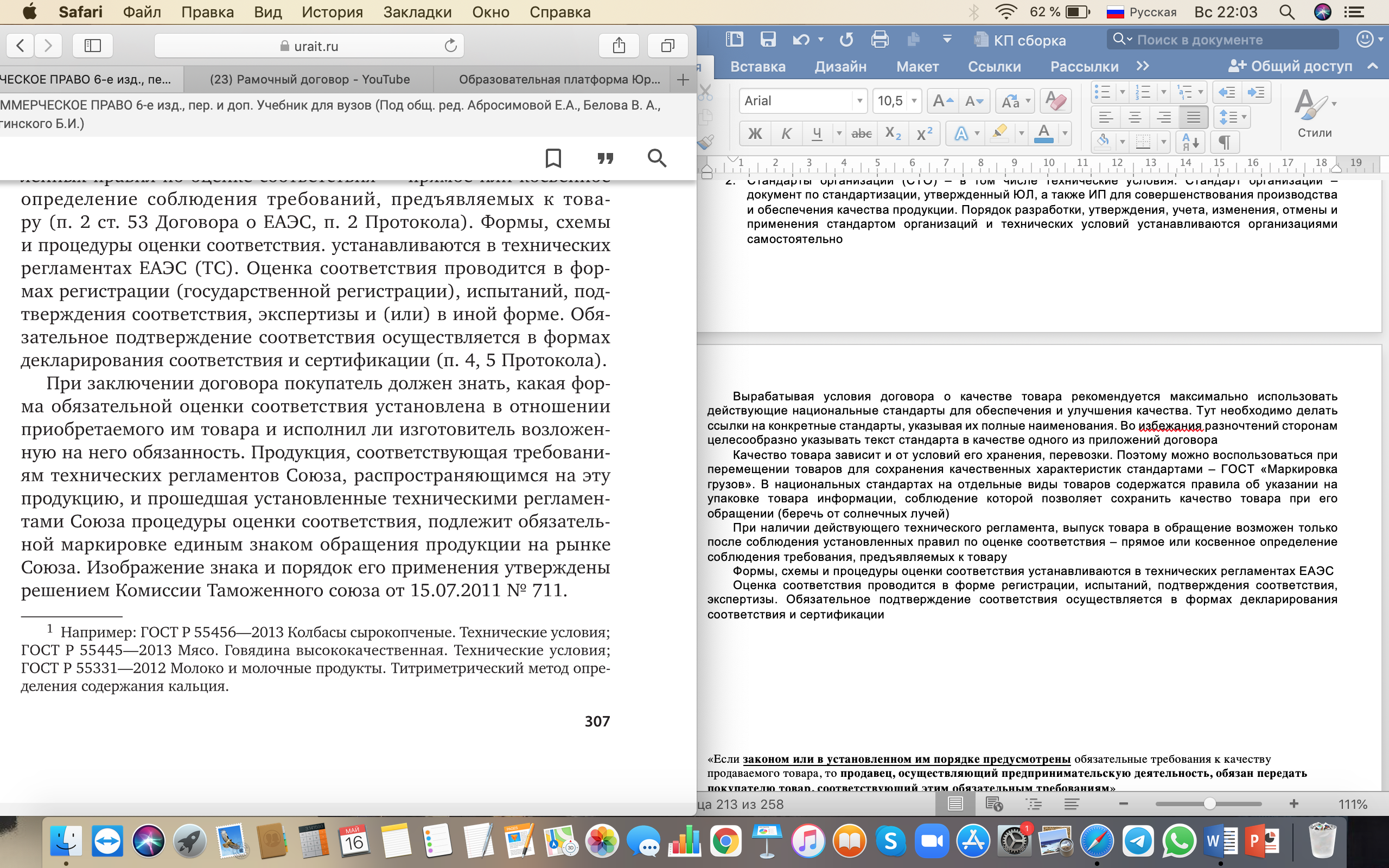
Task: Undo the last action in Word
Action: click(801, 40)
